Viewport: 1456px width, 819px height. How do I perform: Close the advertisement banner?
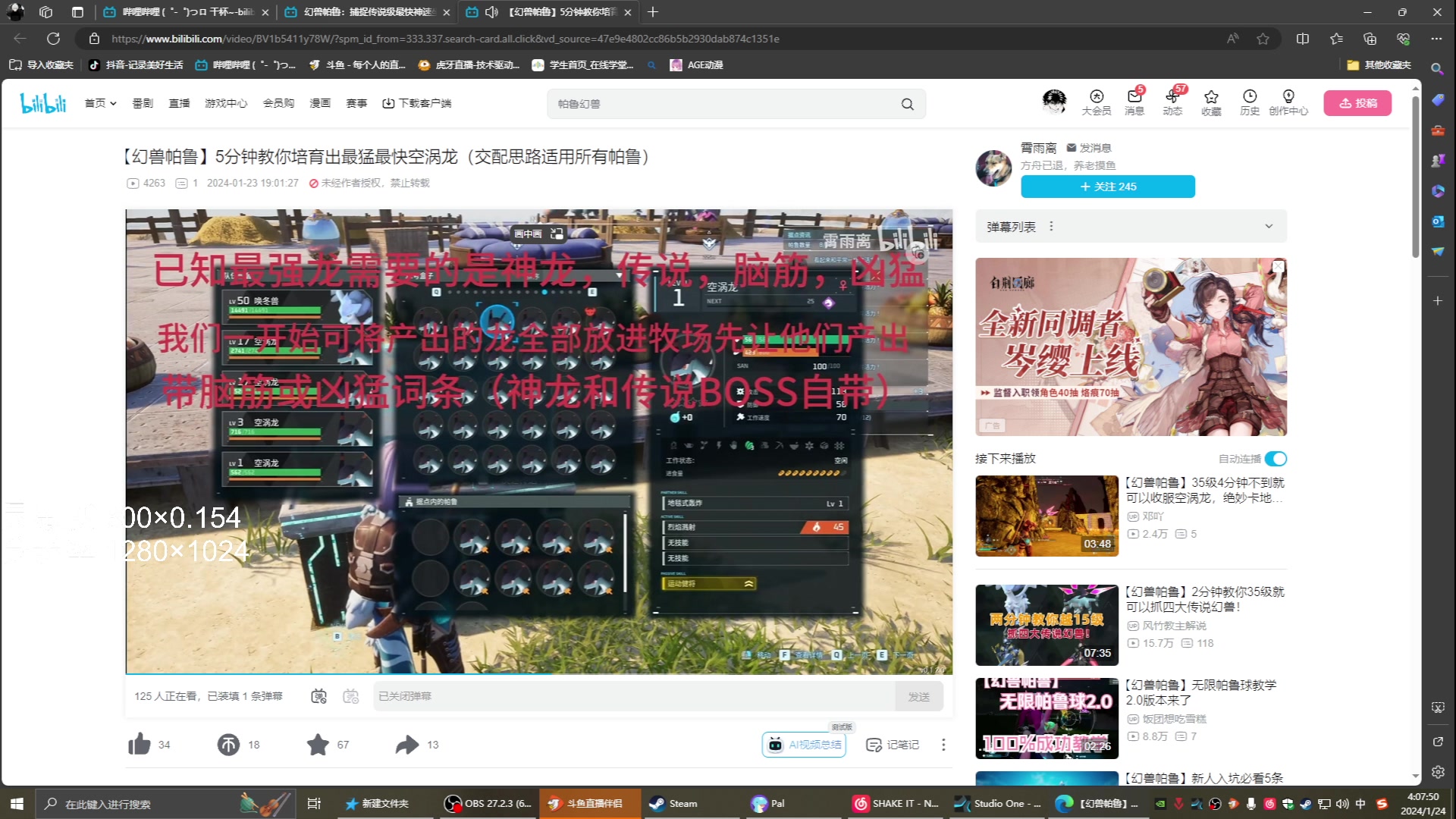(x=1279, y=266)
